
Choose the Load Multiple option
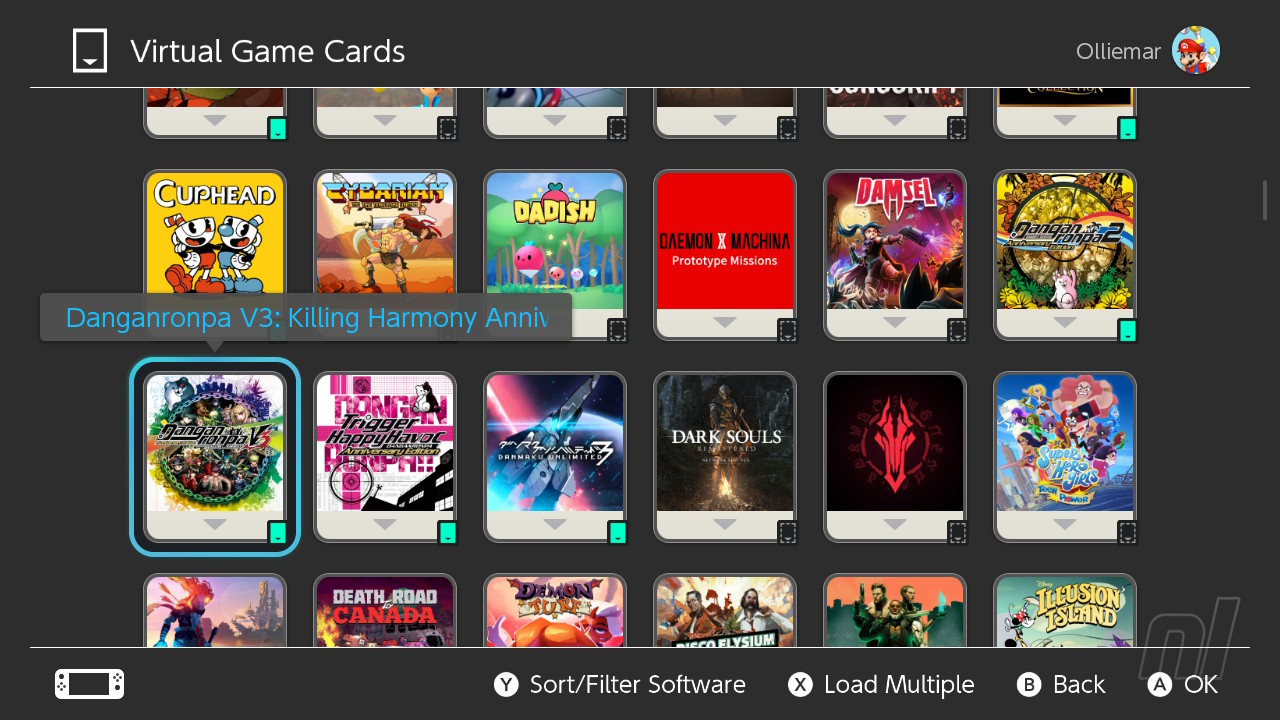point(899,684)
